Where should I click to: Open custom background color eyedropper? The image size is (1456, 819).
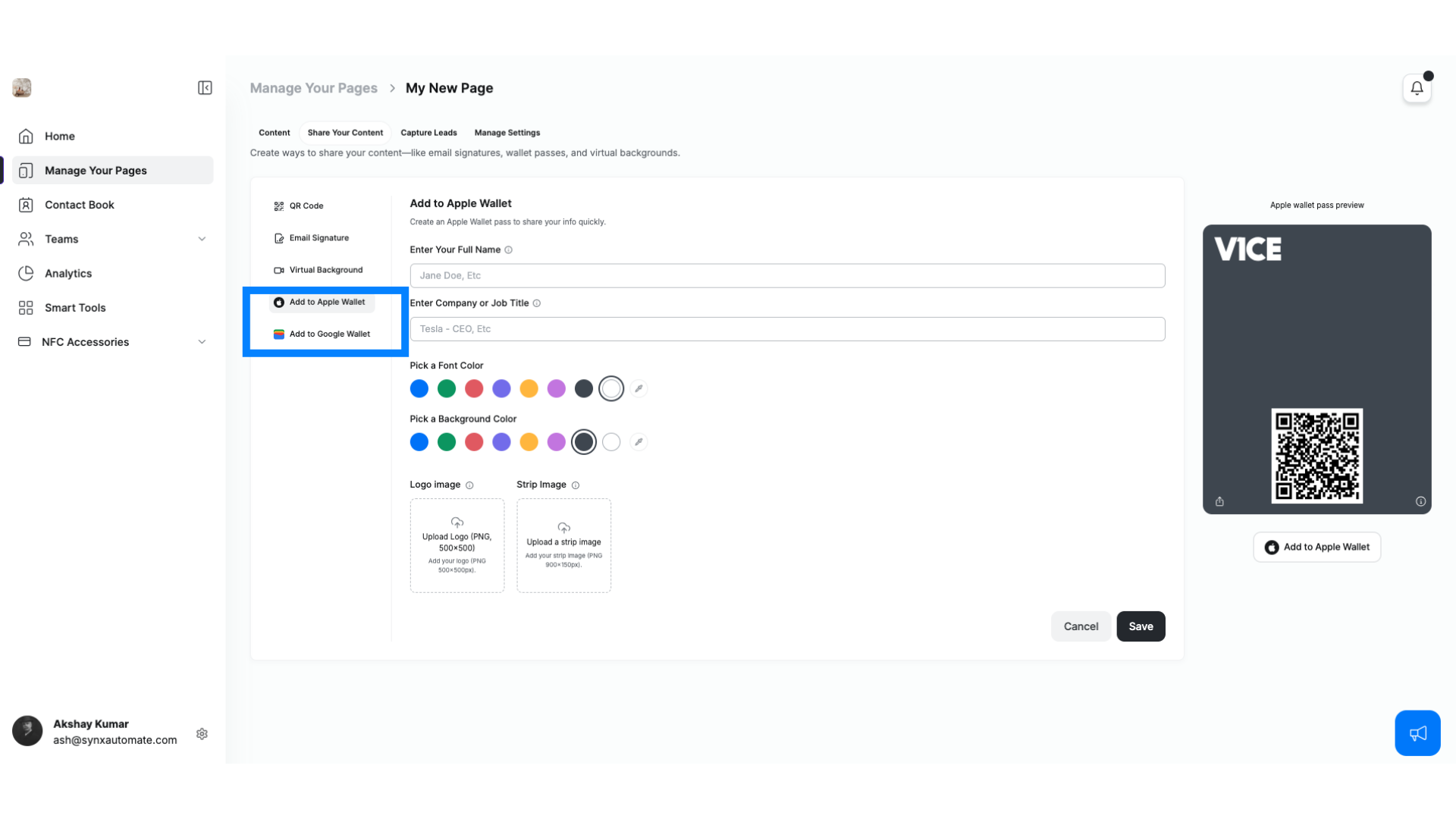[x=639, y=442]
